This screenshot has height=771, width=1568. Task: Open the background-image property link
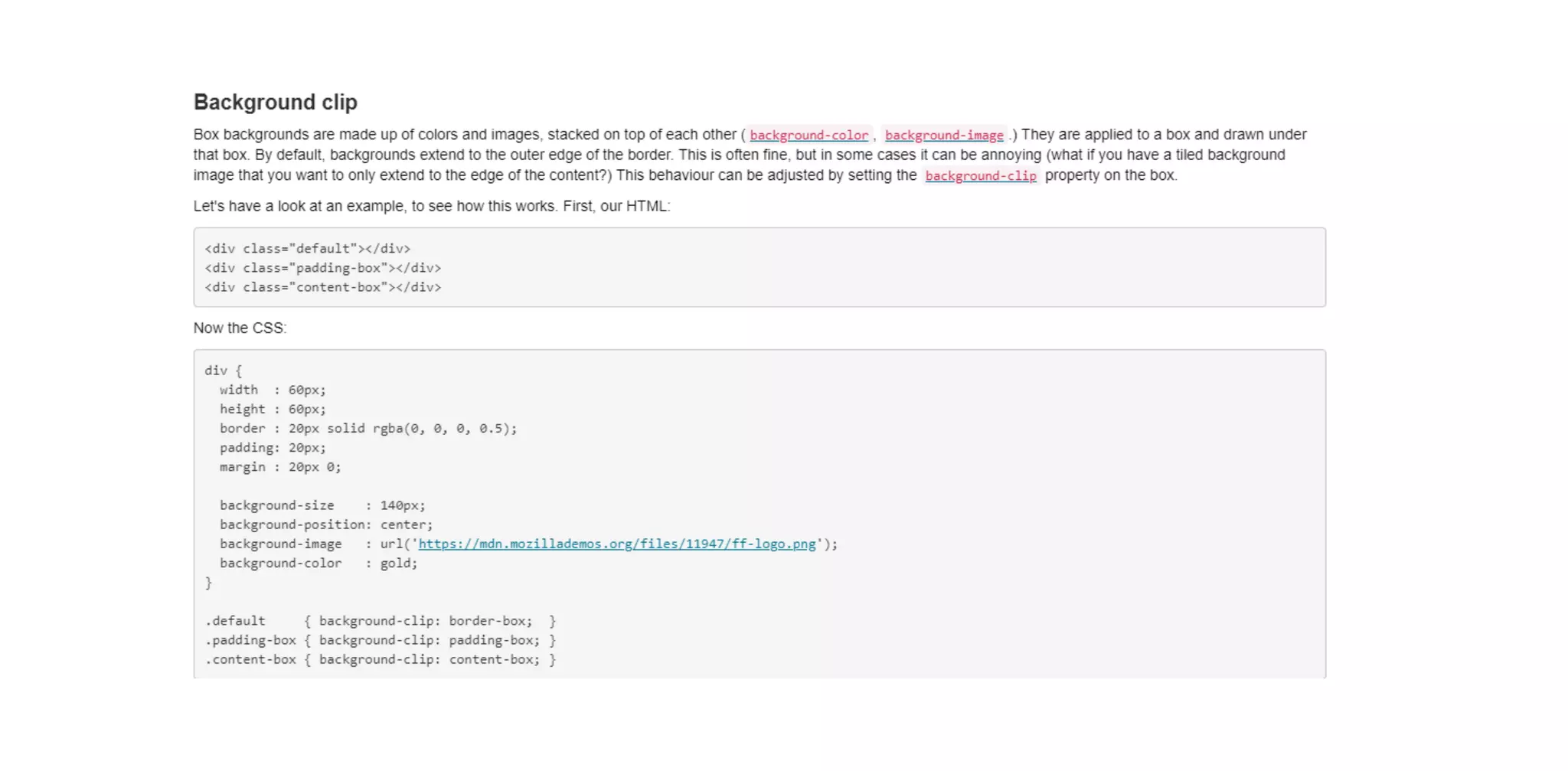[x=944, y=136]
